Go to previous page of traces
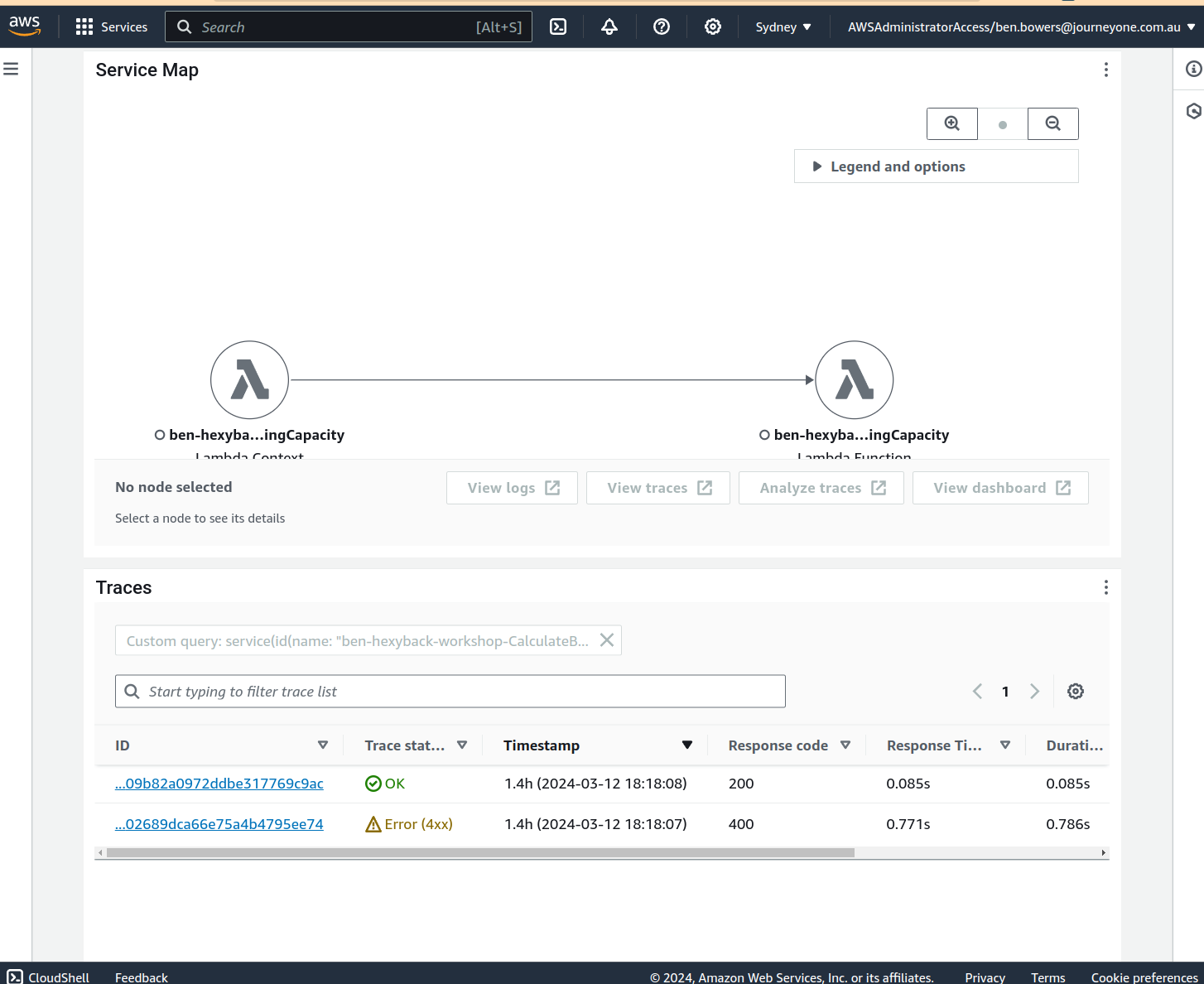The width and height of the screenshot is (1204, 984). pyautogui.click(x=978, y=692)
